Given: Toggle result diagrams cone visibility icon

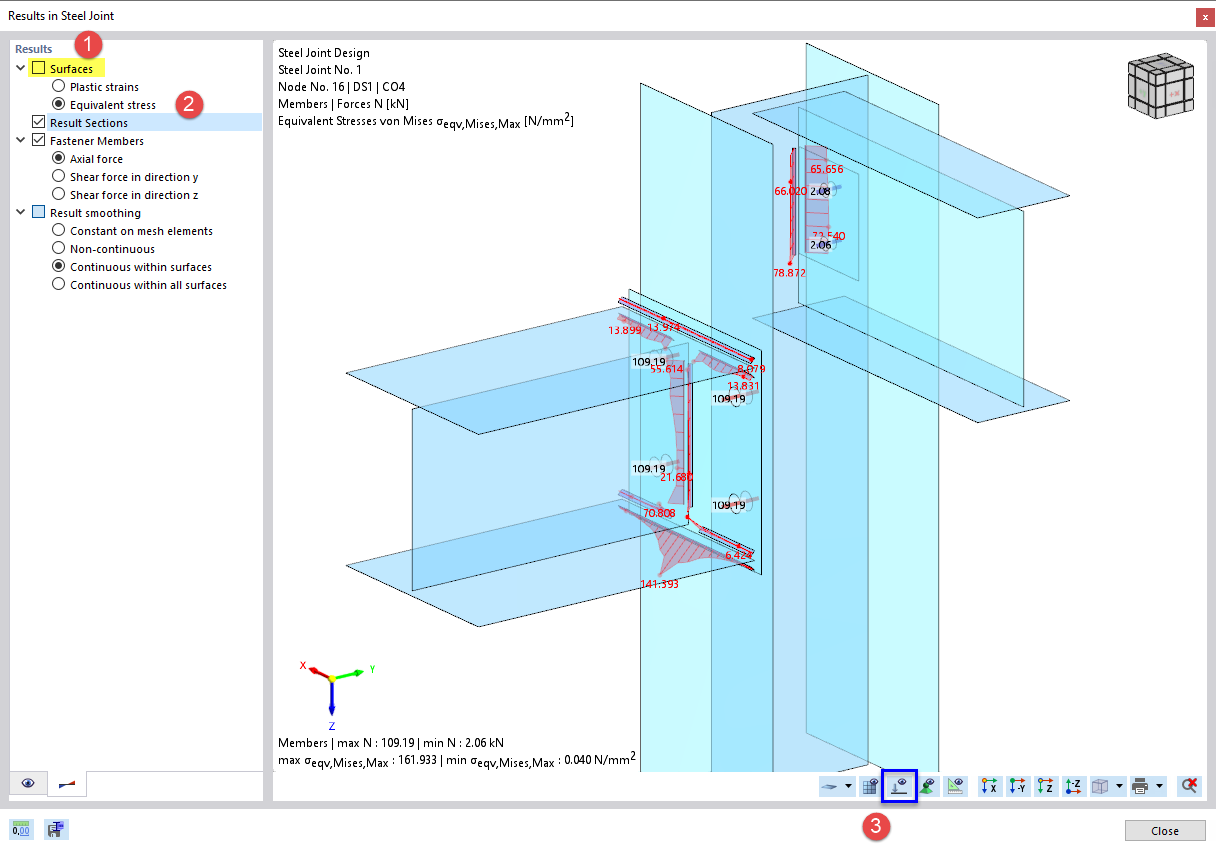Looking at the screenshot, I should click(926, 786).
